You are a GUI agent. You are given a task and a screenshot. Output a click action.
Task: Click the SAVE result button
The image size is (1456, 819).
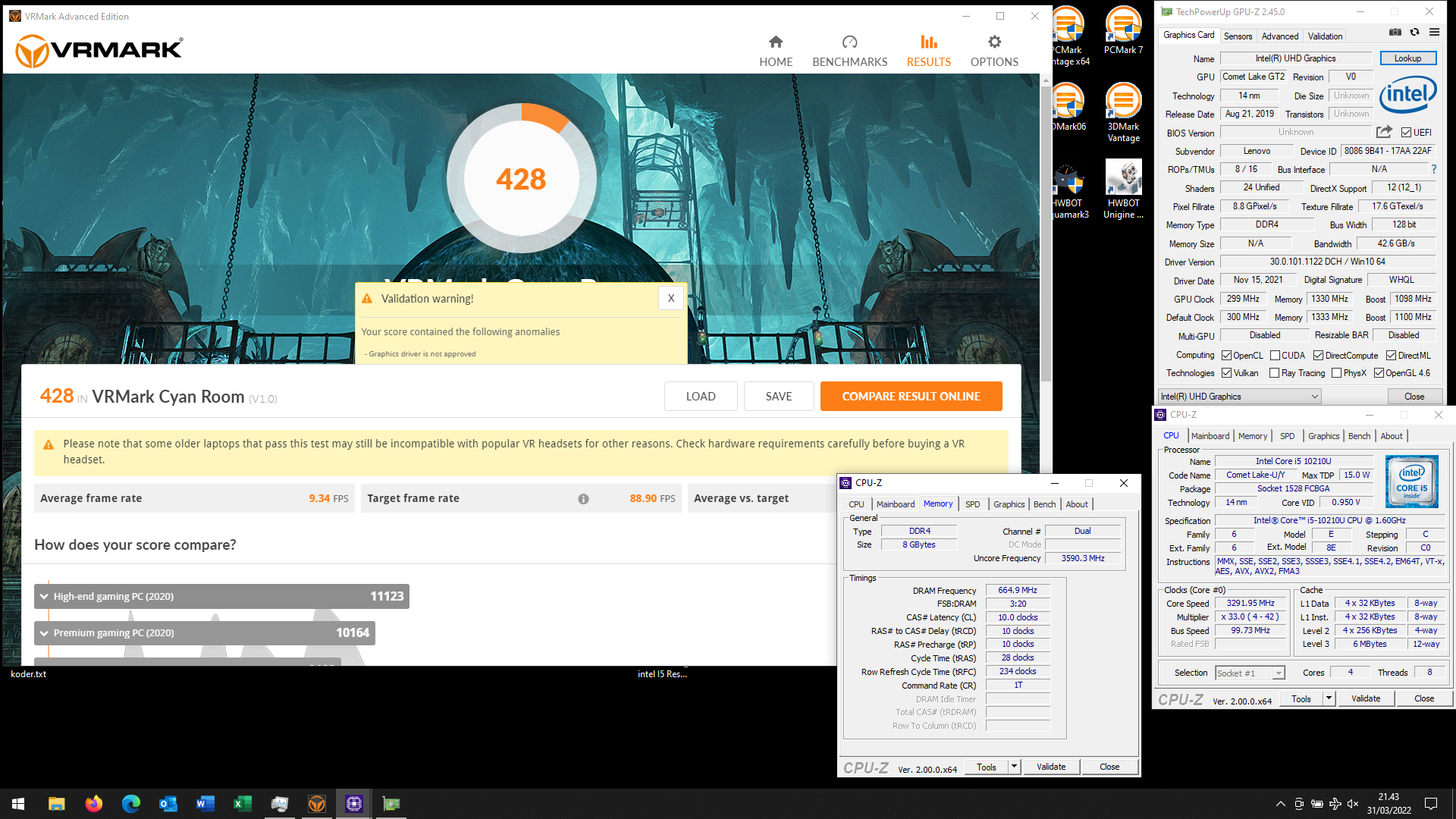[779, 397]
